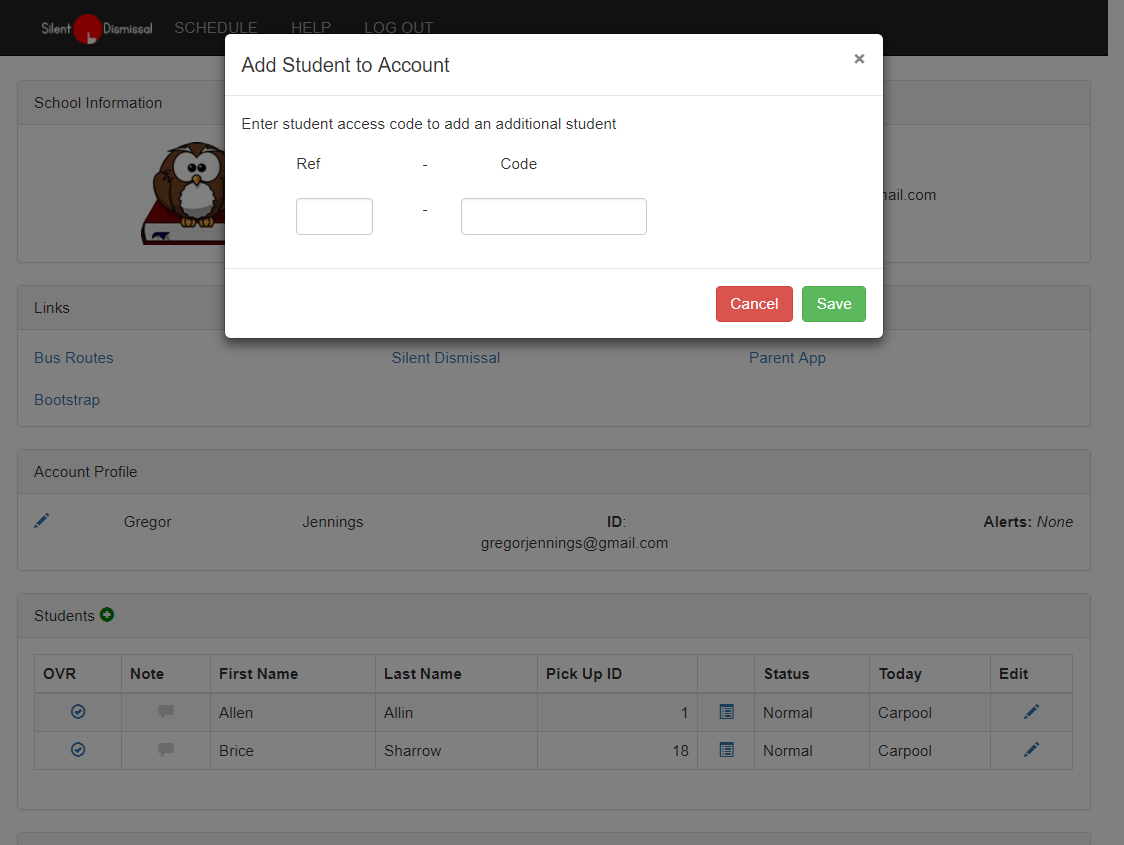The image size is (1124, 845).
Task: Toggle OVR check for Brice Sharrow
Action: [78, 750]
